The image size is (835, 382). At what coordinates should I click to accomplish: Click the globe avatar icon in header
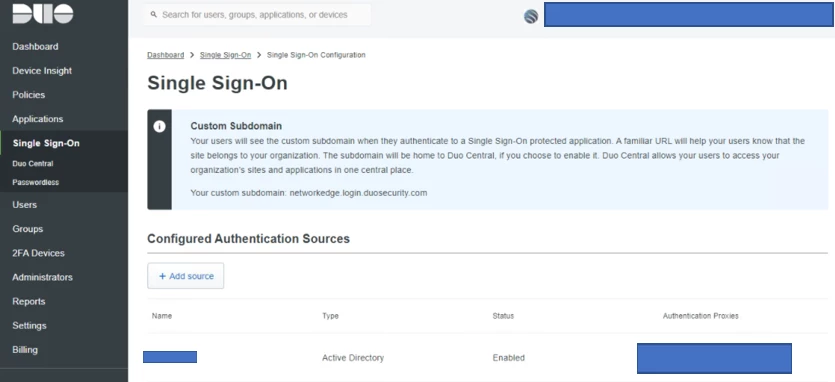[531, 17]
